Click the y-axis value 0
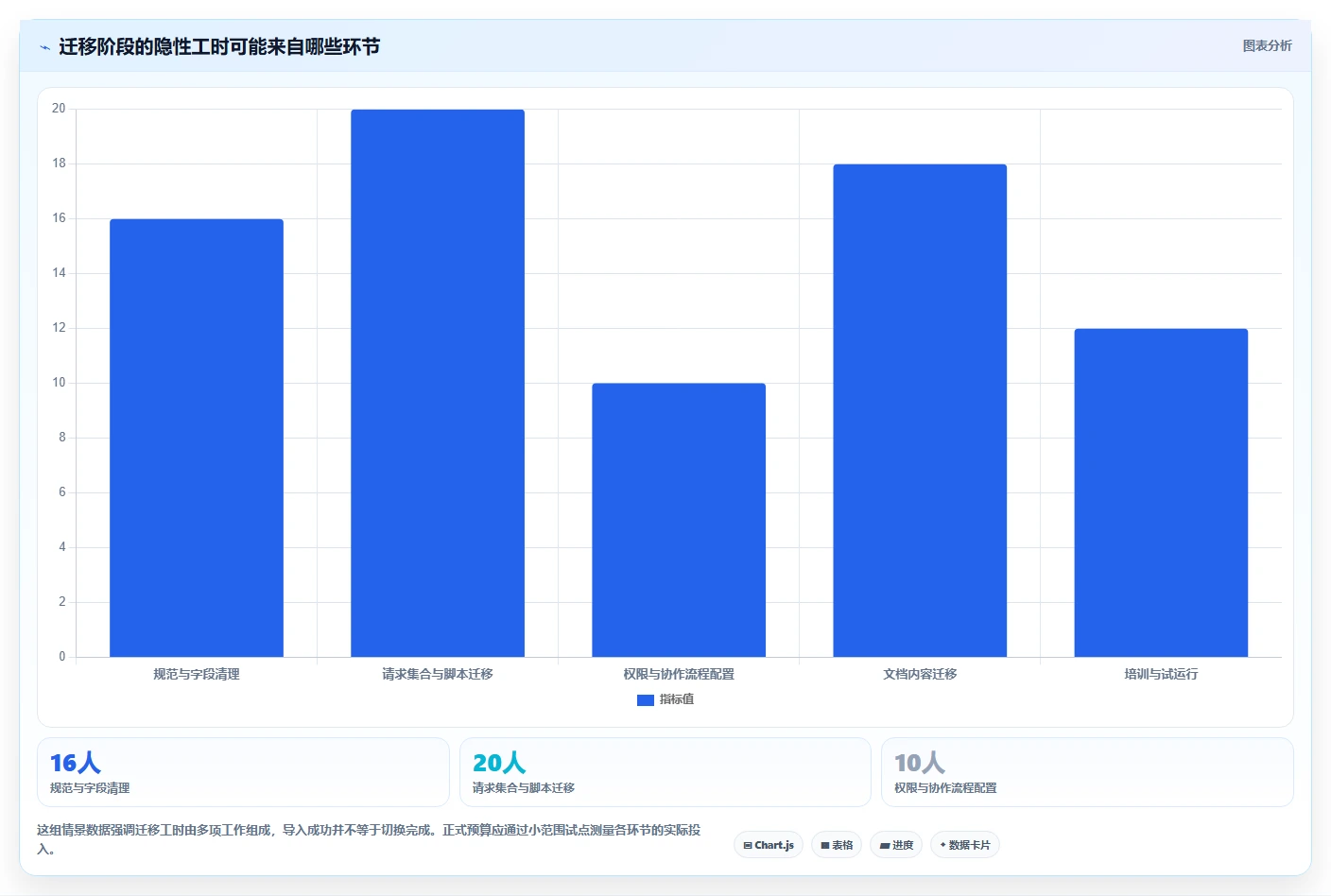1331x896 pixels. 62,657
